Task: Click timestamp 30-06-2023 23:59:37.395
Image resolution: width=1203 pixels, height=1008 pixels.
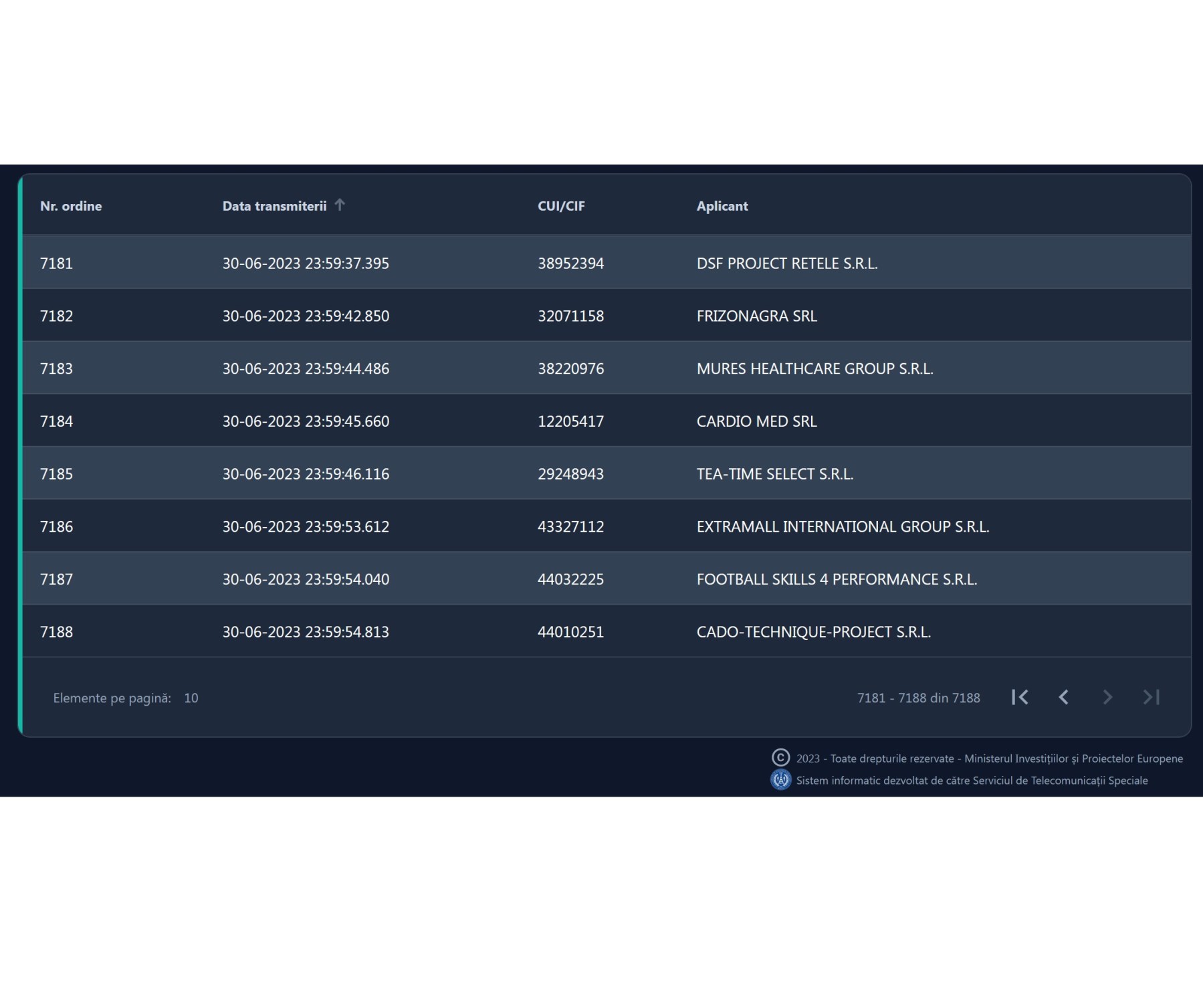Action: pos(306,264)
